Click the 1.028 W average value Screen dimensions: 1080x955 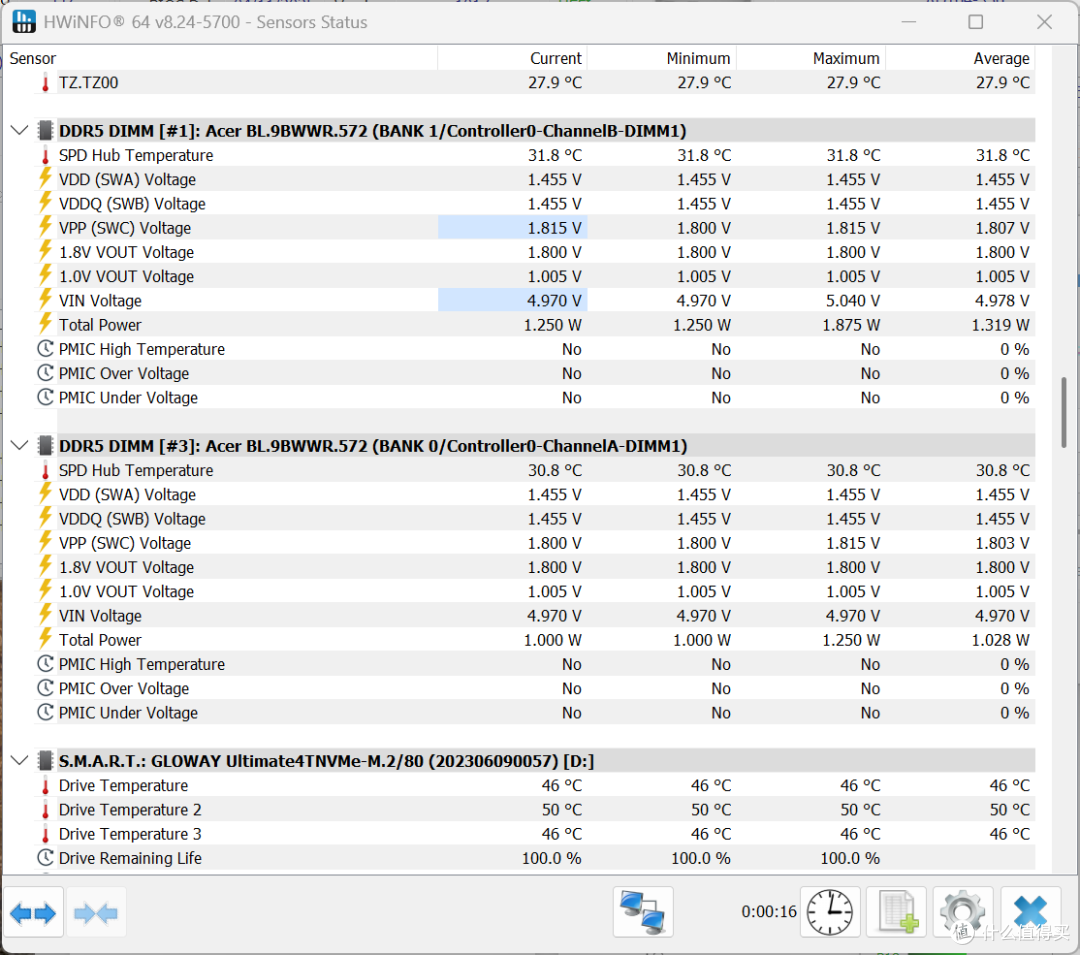[1001, 640]
